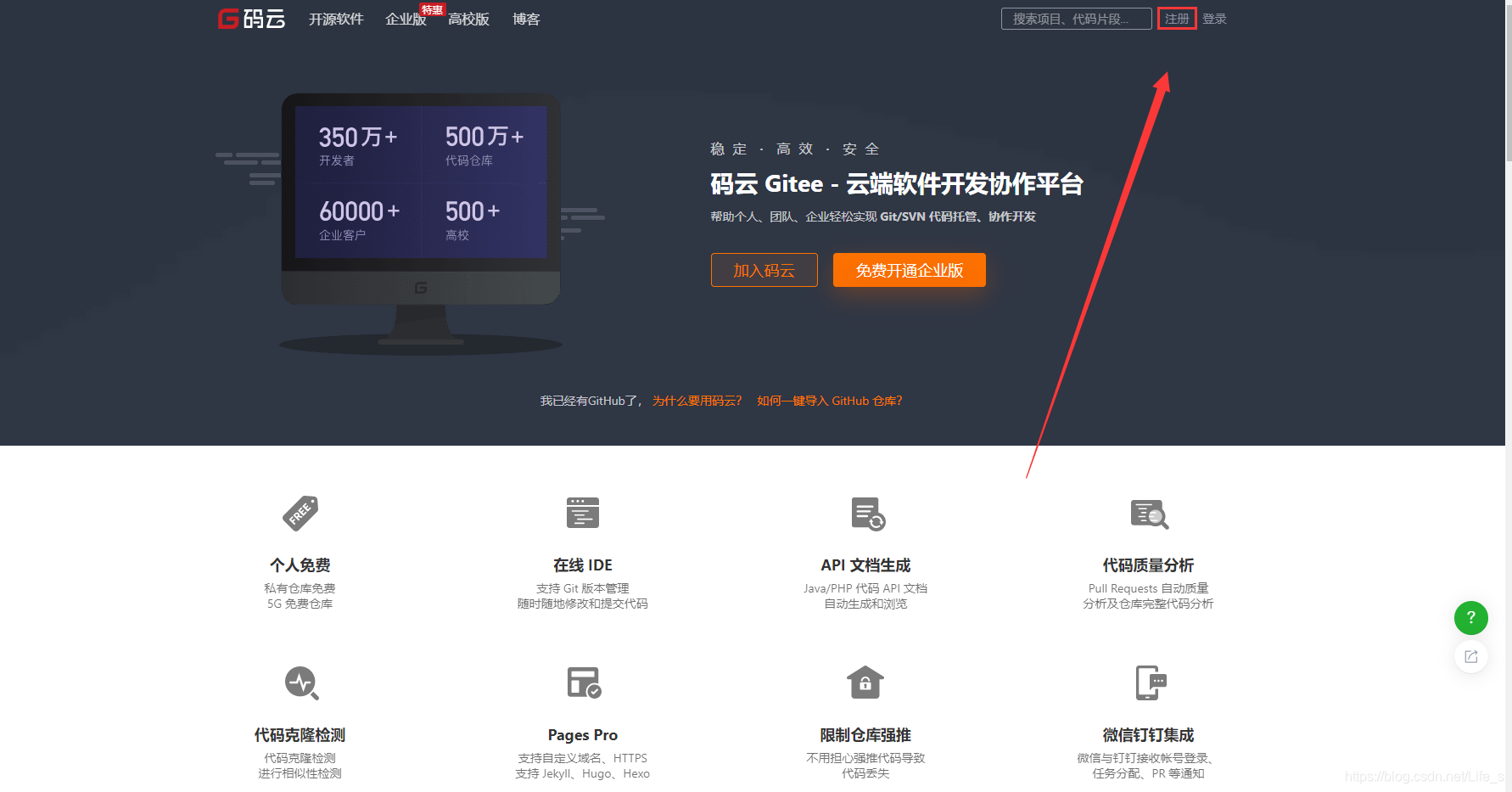Click the 350万+ 开发者 statistic

[358, 145]
